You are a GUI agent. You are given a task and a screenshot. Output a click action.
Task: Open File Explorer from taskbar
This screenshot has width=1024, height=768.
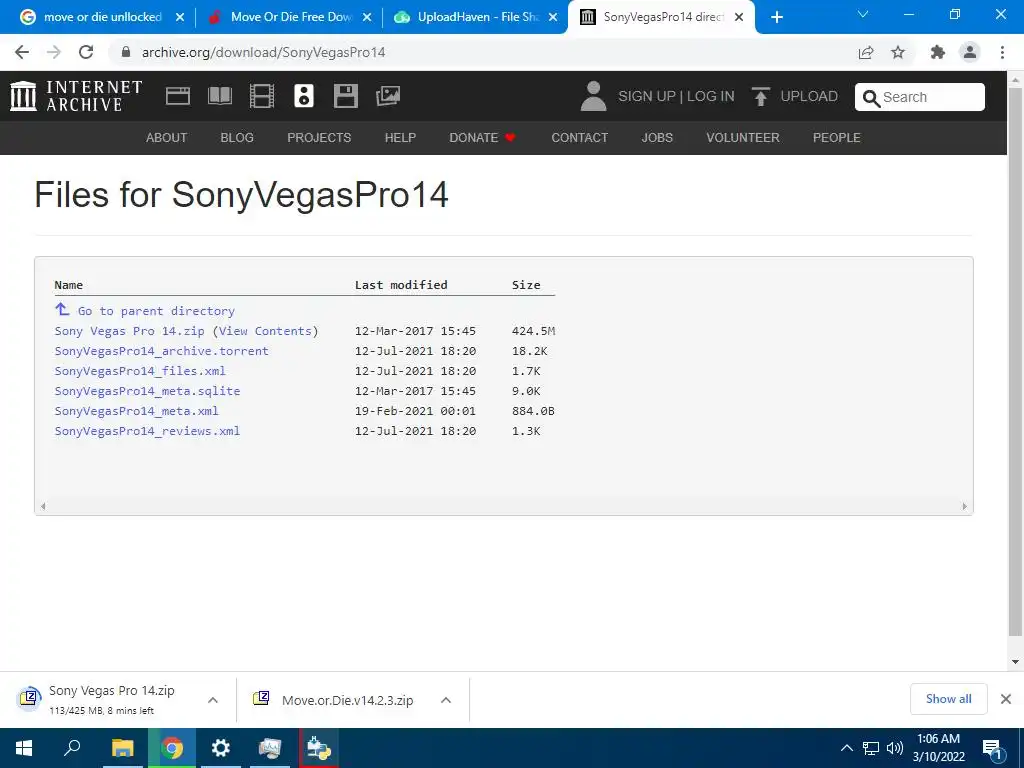(122, 748)
